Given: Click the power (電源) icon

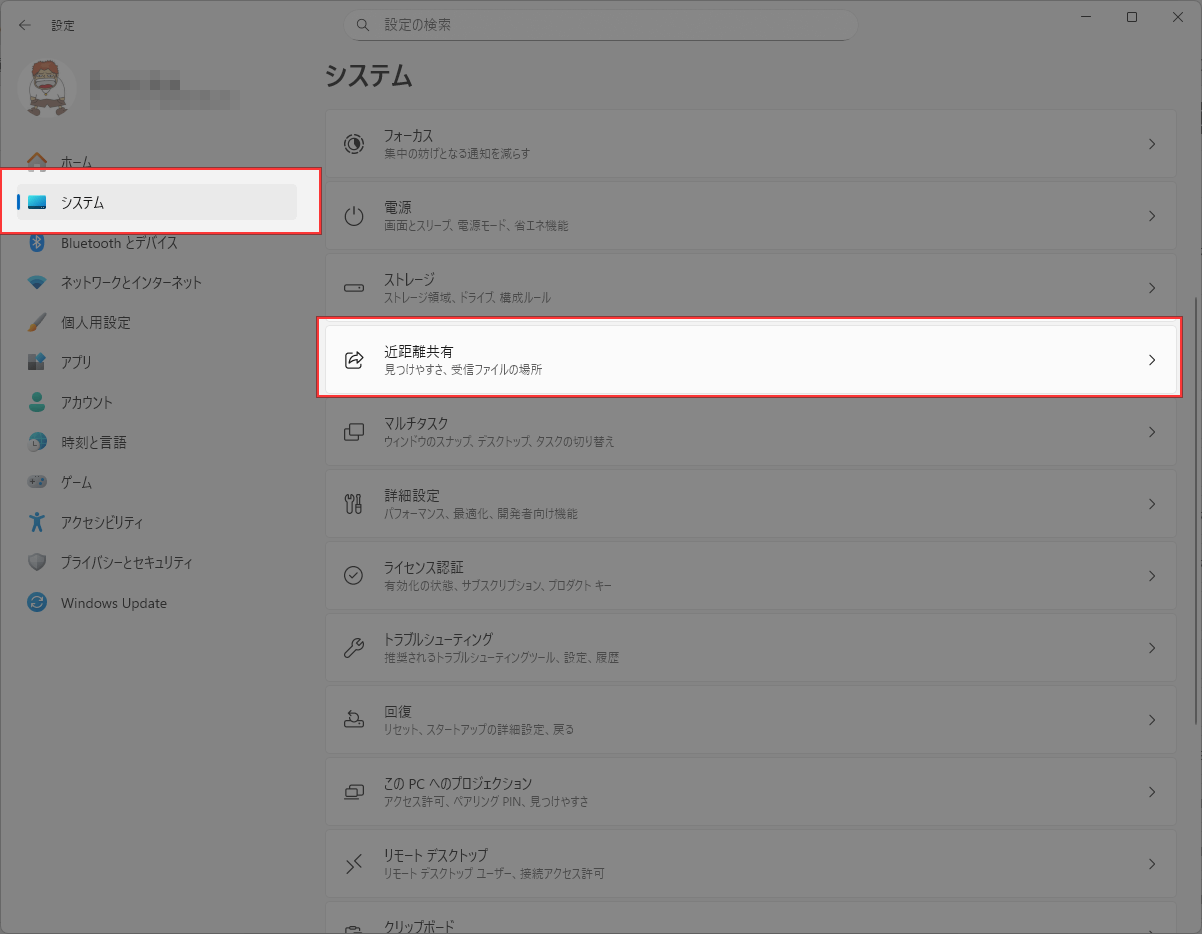Looking at the screenshot, I should pyautogui.click(x=354, y=216).
